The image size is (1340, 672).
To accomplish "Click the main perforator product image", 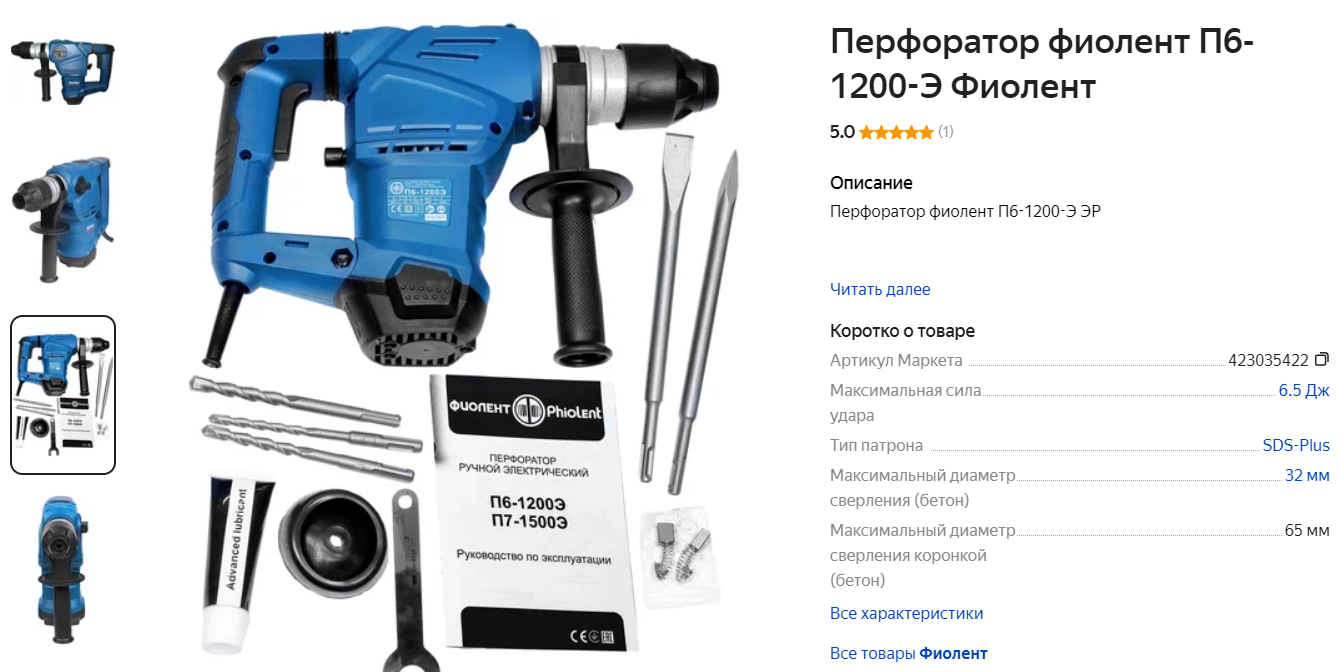I will 469,340.
